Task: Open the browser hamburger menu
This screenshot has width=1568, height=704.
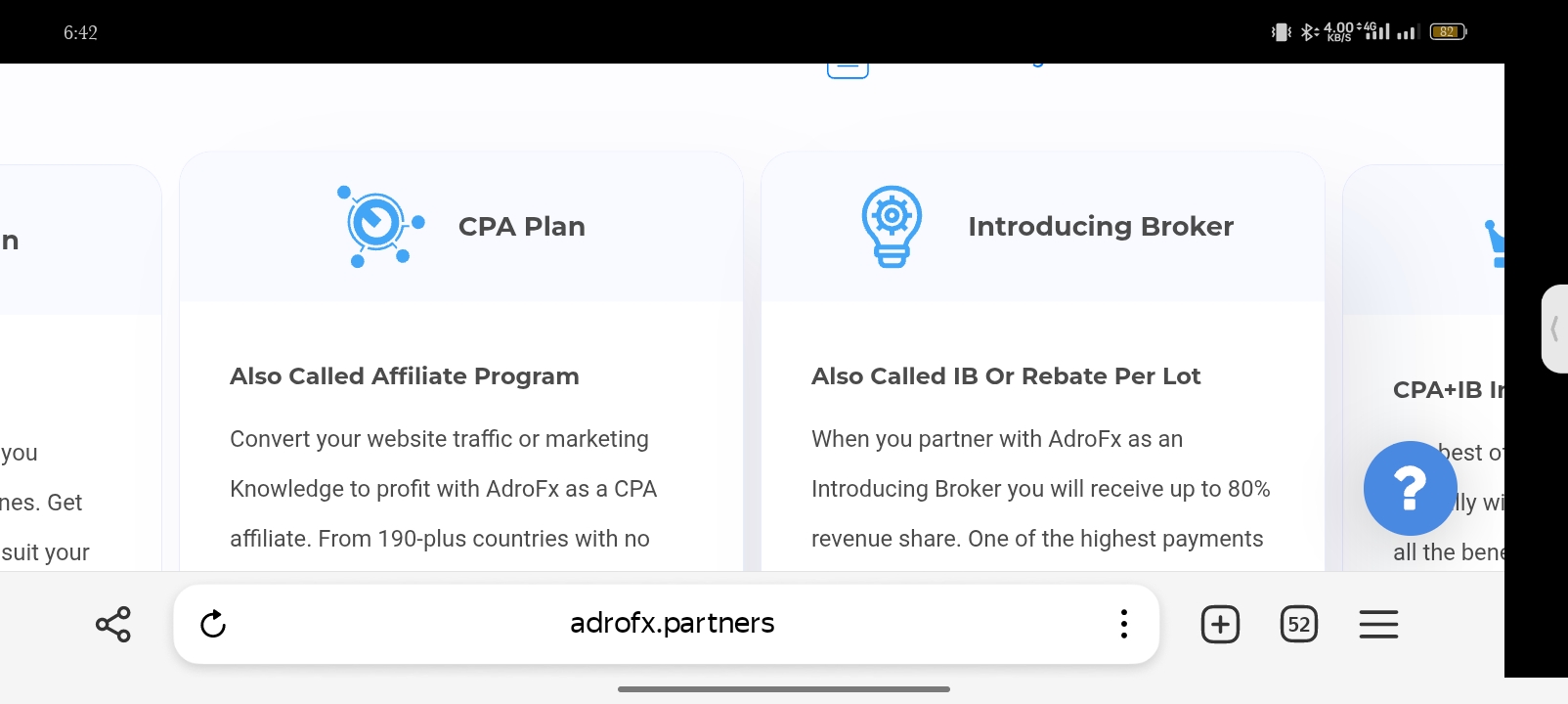Action: click(x=1378, y=624)
